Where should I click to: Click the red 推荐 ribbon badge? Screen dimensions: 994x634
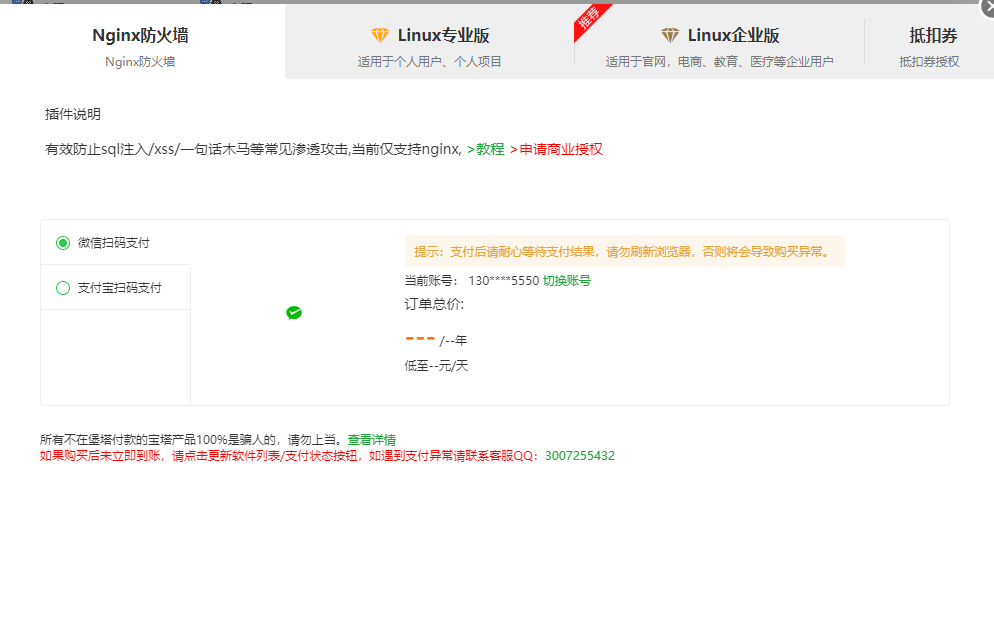[589, 19]
